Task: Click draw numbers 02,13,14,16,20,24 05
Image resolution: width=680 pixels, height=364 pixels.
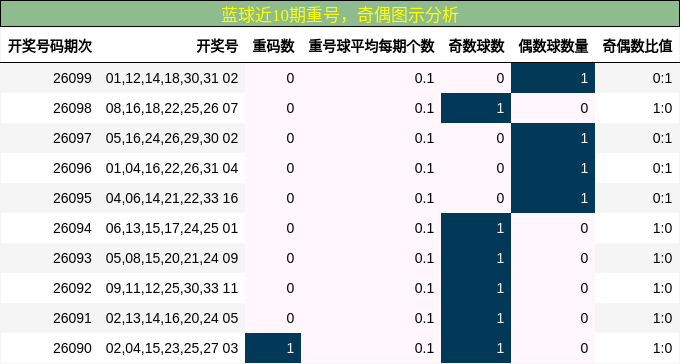Action: pyautogui.click(x=172, y=318)
